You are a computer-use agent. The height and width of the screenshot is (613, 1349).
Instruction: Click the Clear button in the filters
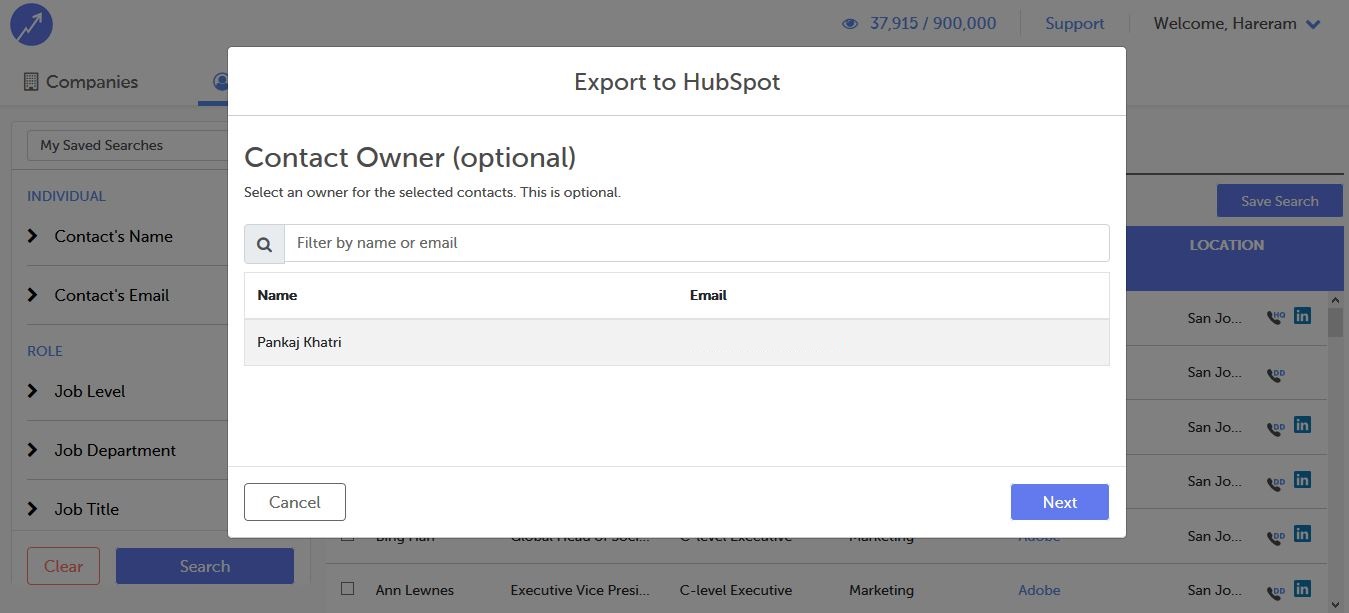(x=63, y=566)
